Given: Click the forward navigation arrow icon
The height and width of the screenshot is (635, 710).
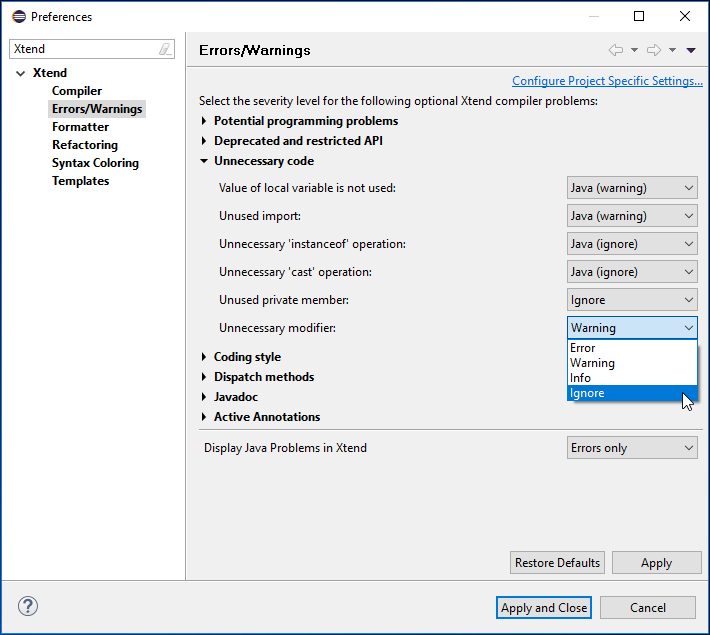Looking at the screenshot, I should (x=654, y=50).
